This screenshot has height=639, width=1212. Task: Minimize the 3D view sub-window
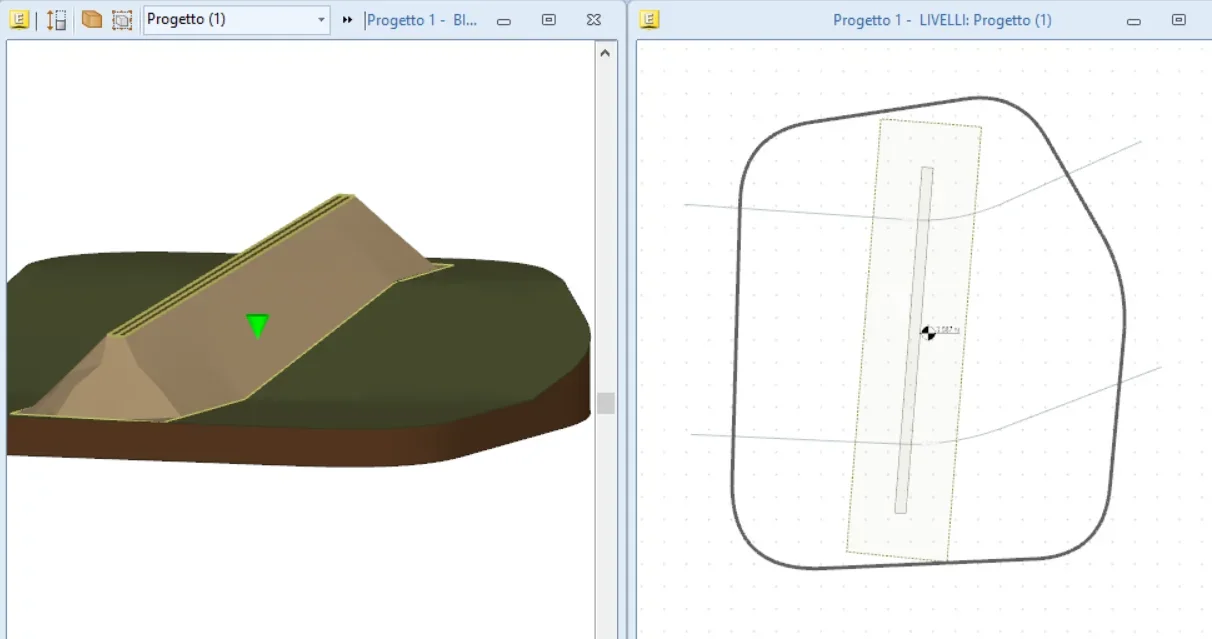click(x=504, y=20)
